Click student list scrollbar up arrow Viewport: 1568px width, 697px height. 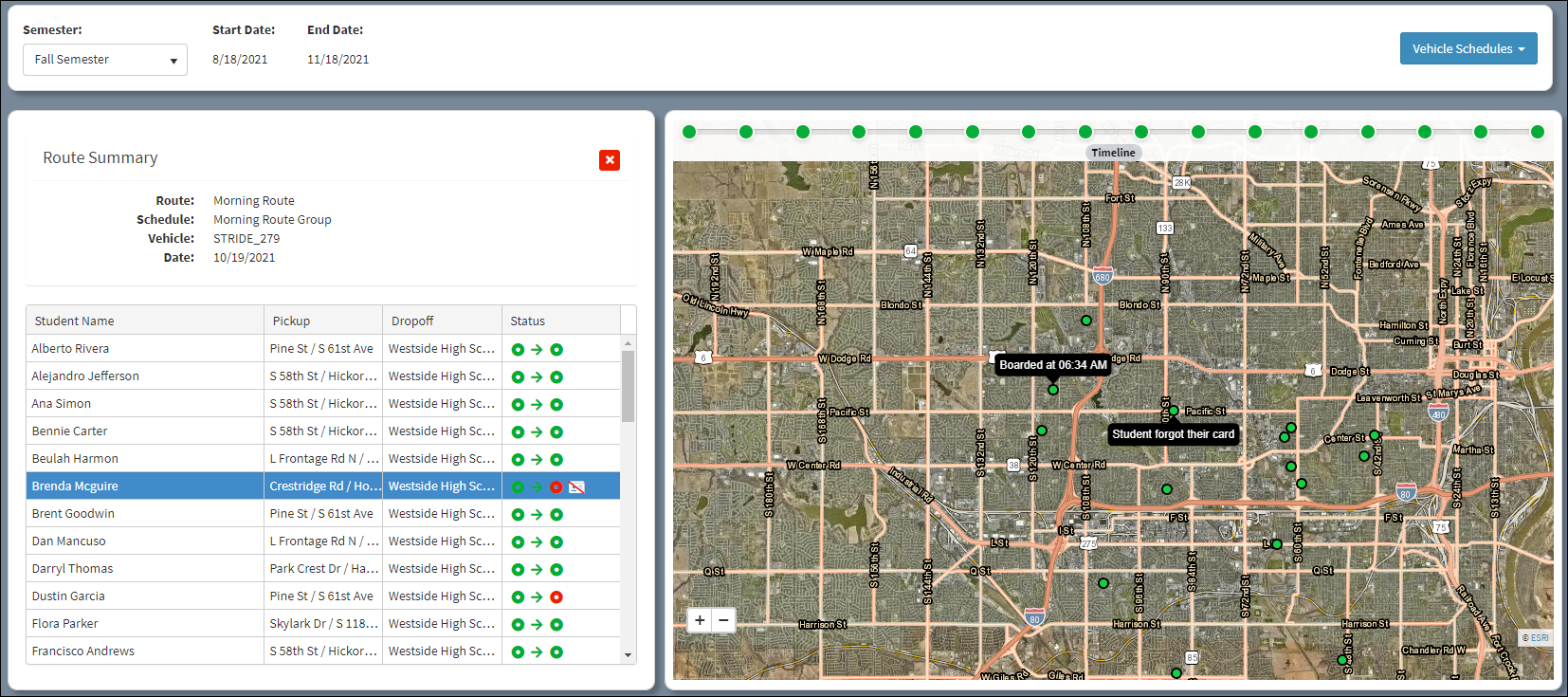pos(628,342)
